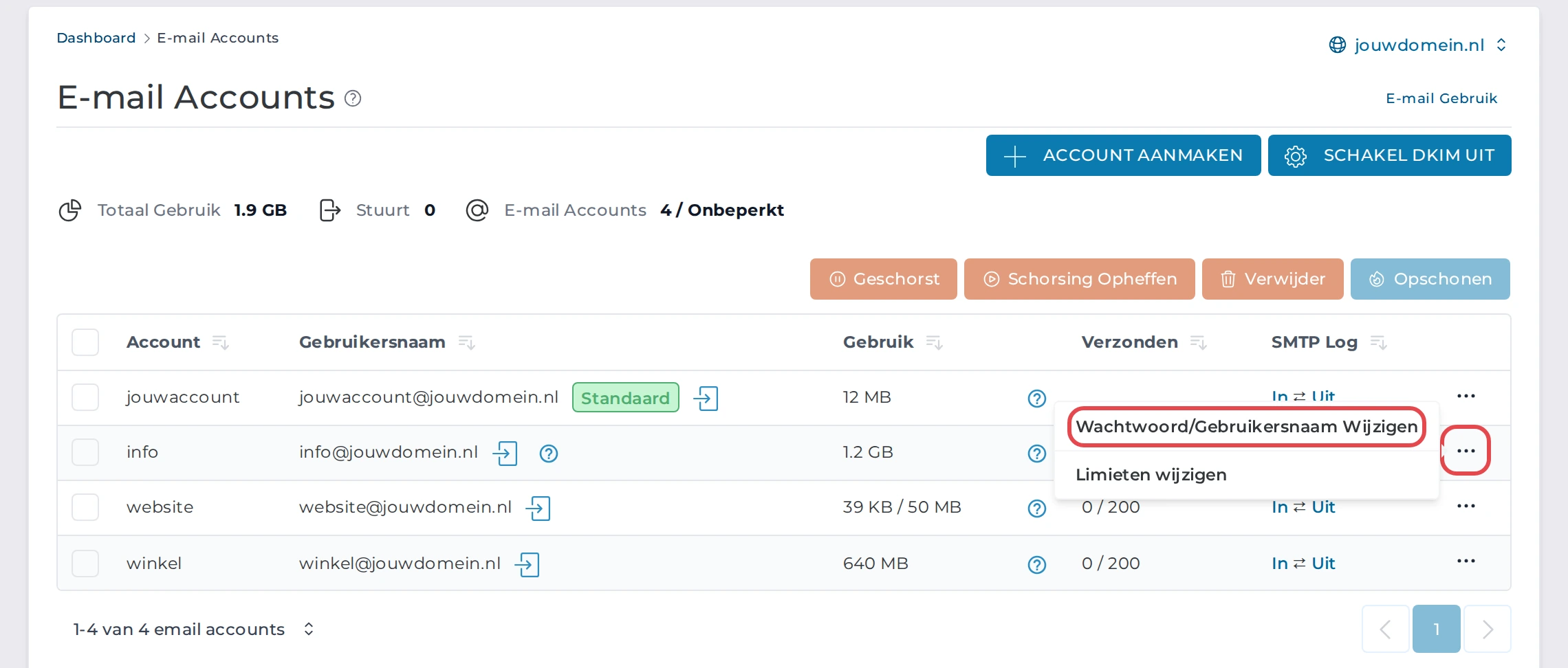
Task: Click usage help icon in jouwaccount row
Action: tap(1037, 399)
